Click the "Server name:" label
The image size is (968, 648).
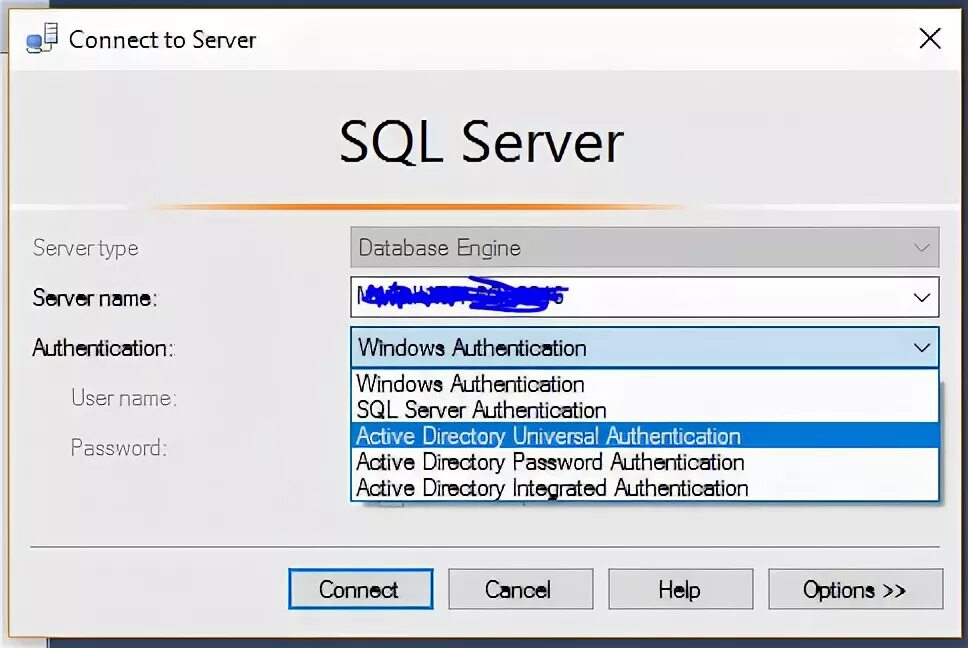pos(95,298)
